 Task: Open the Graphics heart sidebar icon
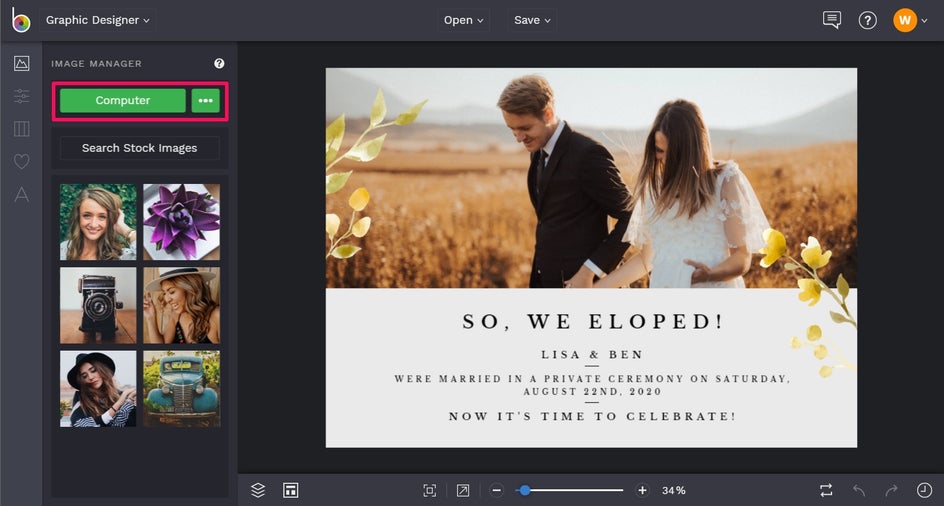click(22, 161)
